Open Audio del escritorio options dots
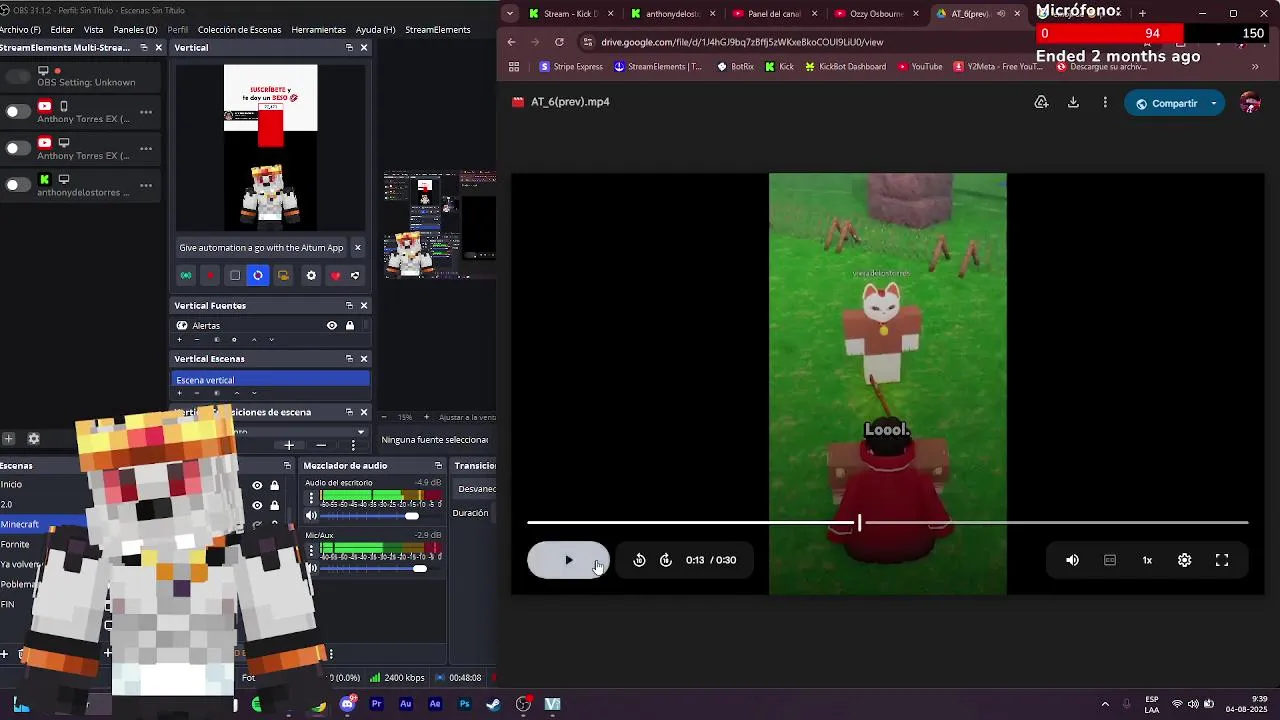 [311, 497]
